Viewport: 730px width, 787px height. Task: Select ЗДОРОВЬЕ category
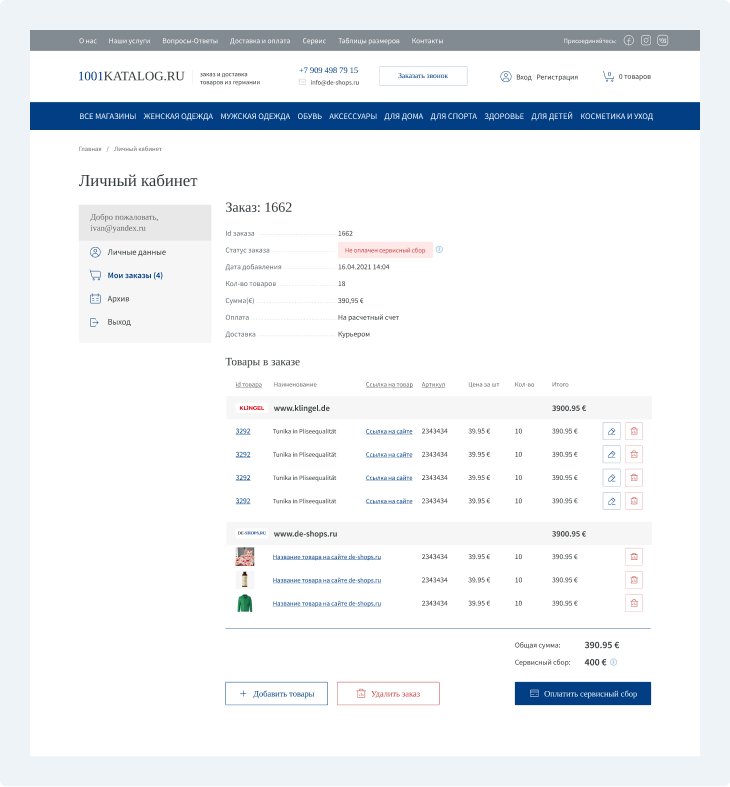pos(504,116)
